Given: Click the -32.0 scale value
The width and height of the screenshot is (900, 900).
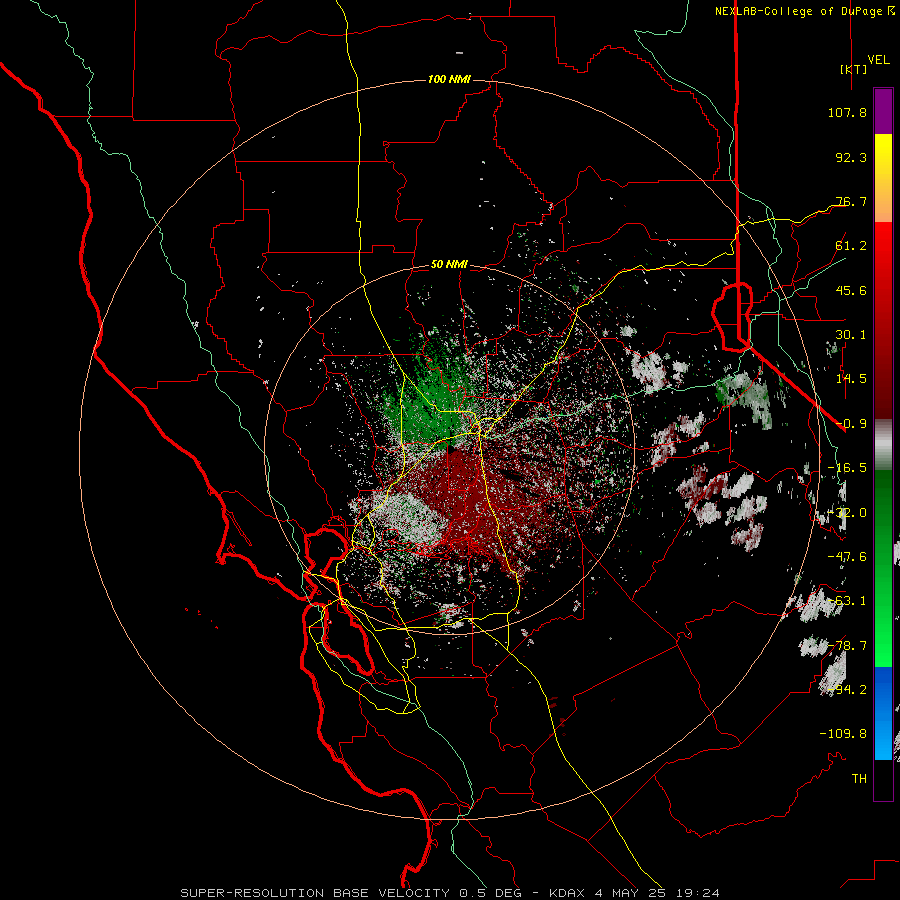Looking at the screenshot, I should (x=847, y=513).
